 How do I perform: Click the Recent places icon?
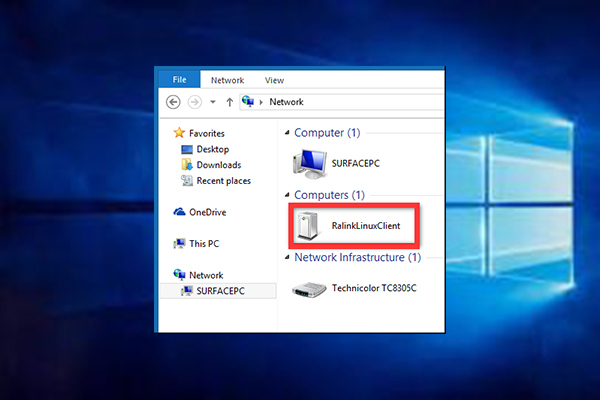click(187, 180)
